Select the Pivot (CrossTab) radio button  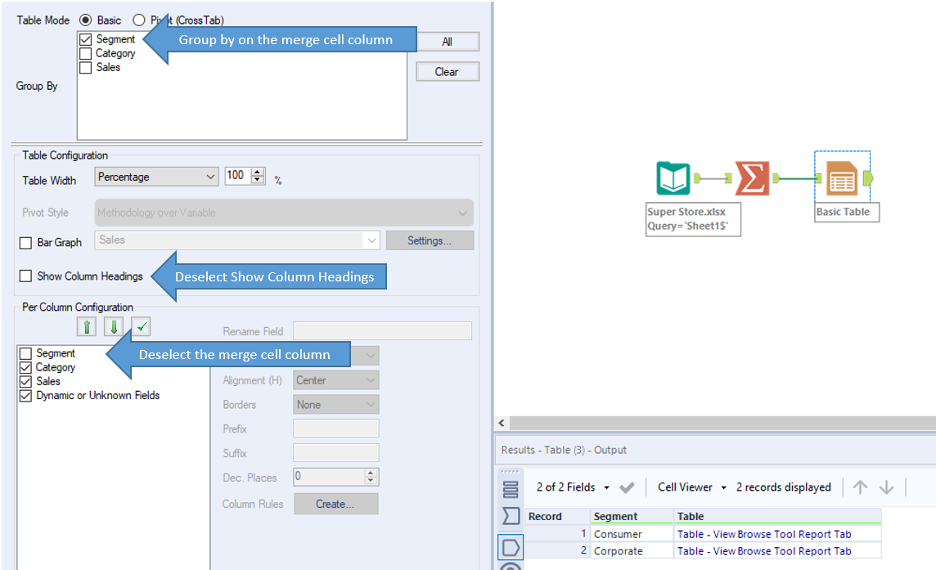pyautogui.click(x=139, y=20)
